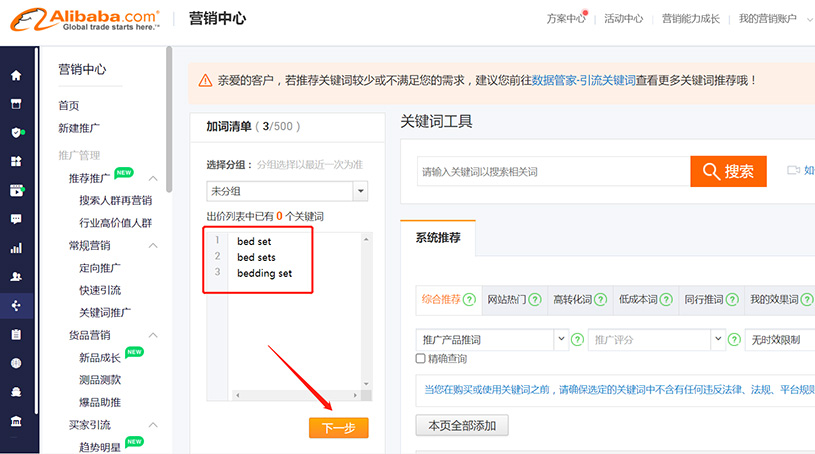Tick the 精确查询 checkbox
The height and width of the screenshot is (454, 815).
point(420,358)
